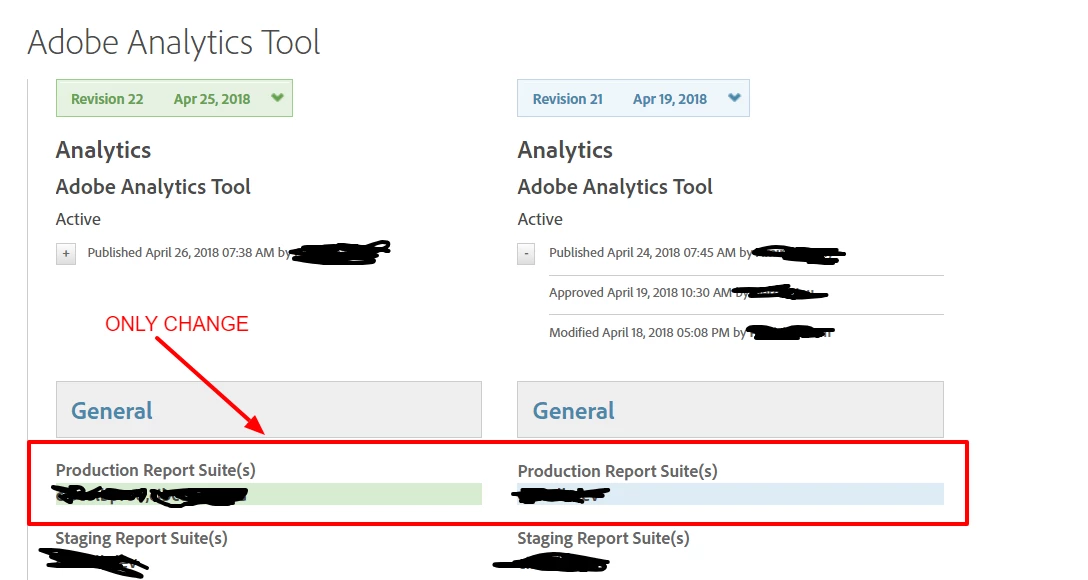This screenshot has width=1088, height=580.
Task: Click the 'Approved April 19, 2018 10:30 AM' entry
Action: (x=640, y=293)
